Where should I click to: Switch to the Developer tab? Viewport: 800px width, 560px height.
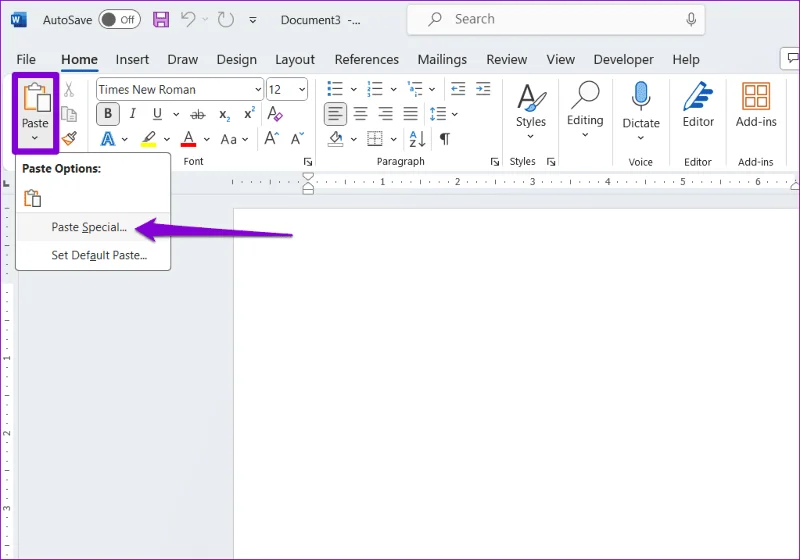(623, 60)
